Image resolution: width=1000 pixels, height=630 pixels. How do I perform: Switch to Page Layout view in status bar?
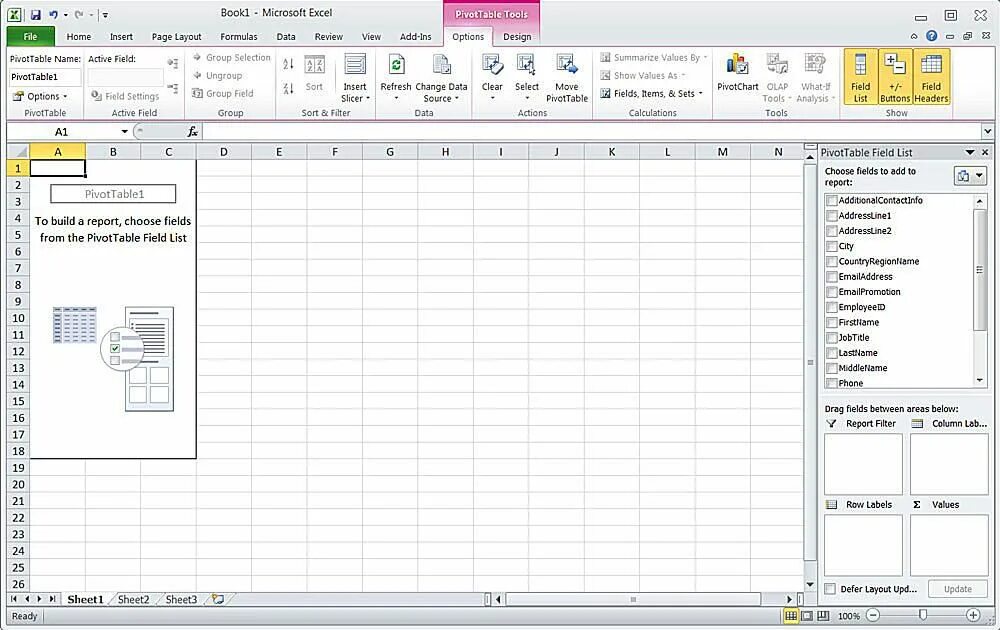(807, 616)
